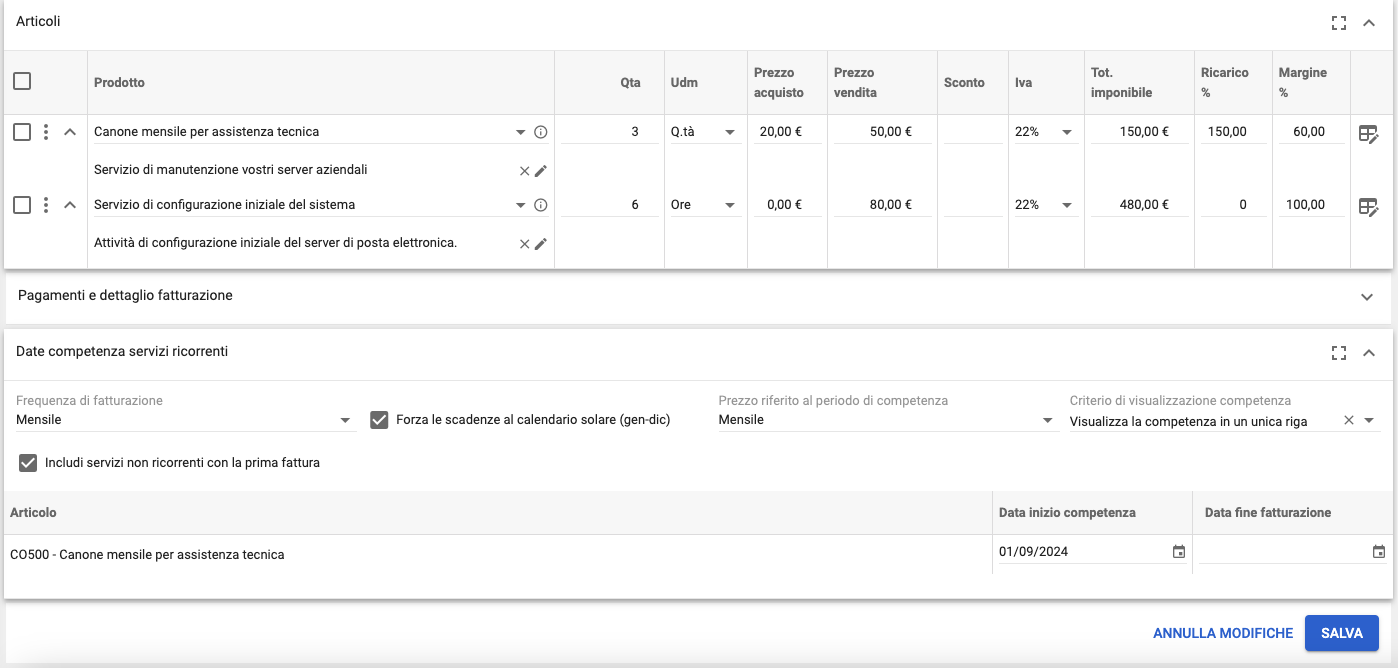Image resolution: width=1398 pixels, height=668 pixels.
Task: Clear the Attività di configurazione description
Action: [524, 244]
